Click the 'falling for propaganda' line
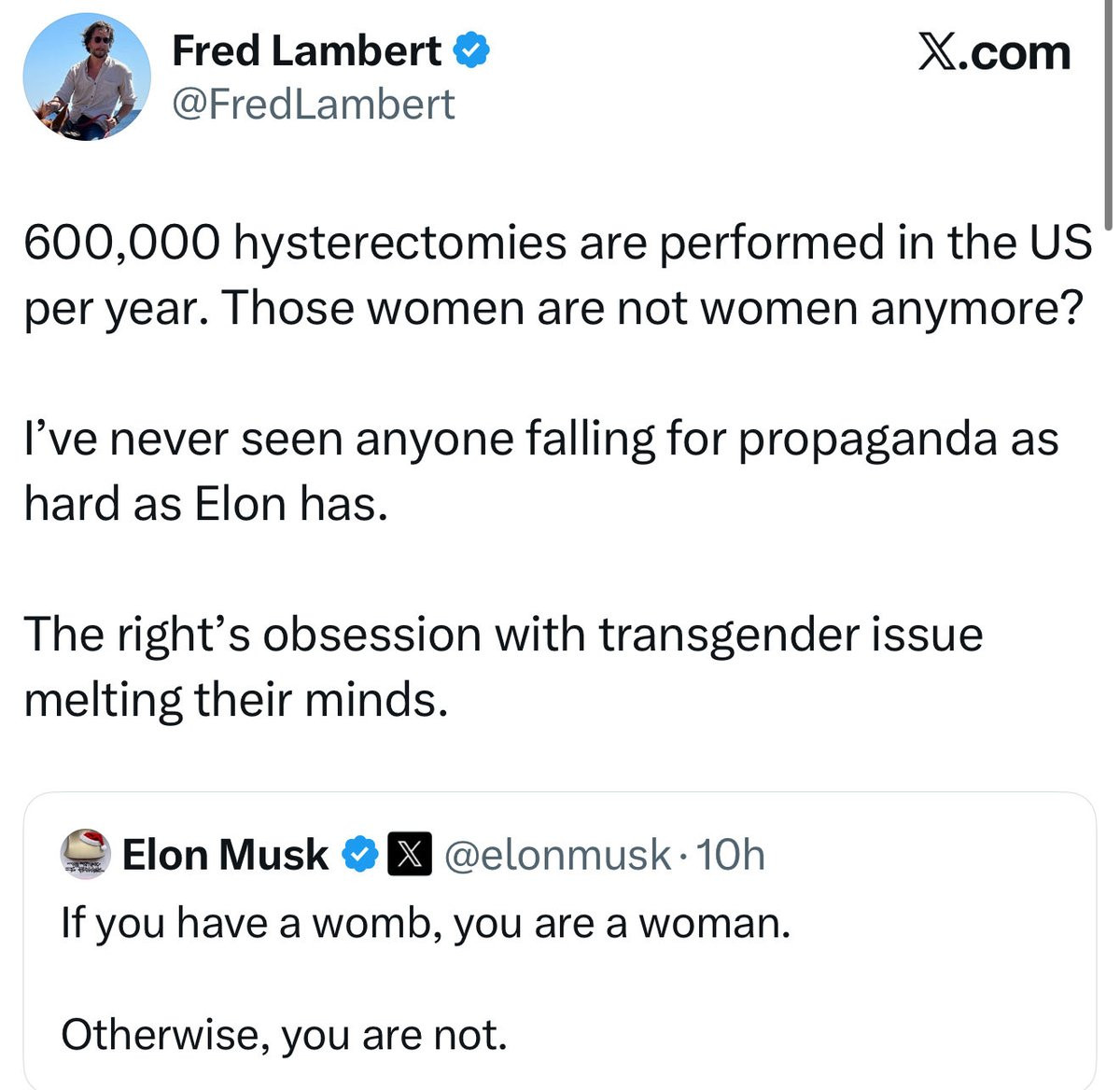1120x1090 pixels. pyautogui.click(x=541, y=439)
